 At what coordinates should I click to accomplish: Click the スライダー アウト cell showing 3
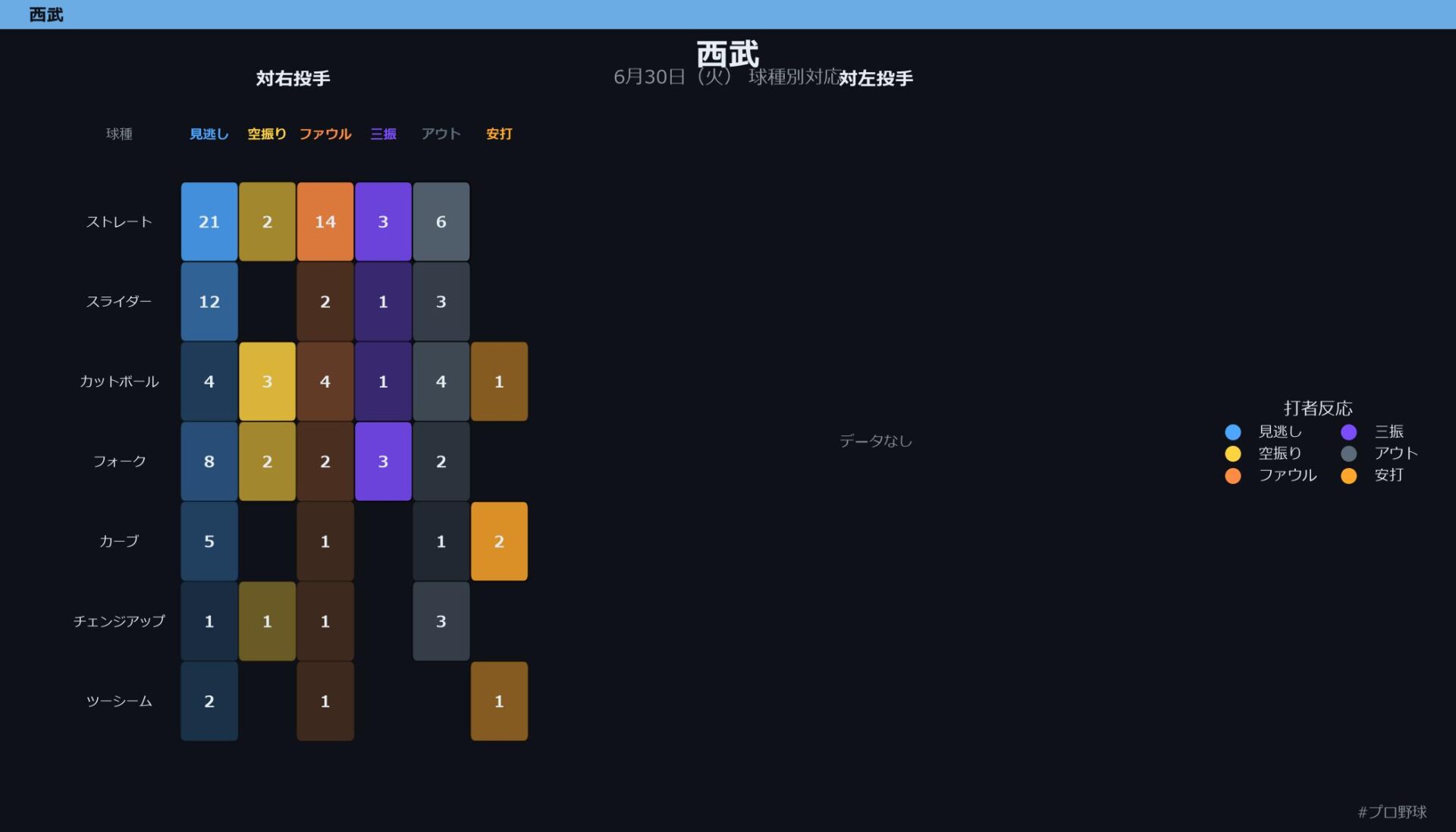(x=441, y=301)
